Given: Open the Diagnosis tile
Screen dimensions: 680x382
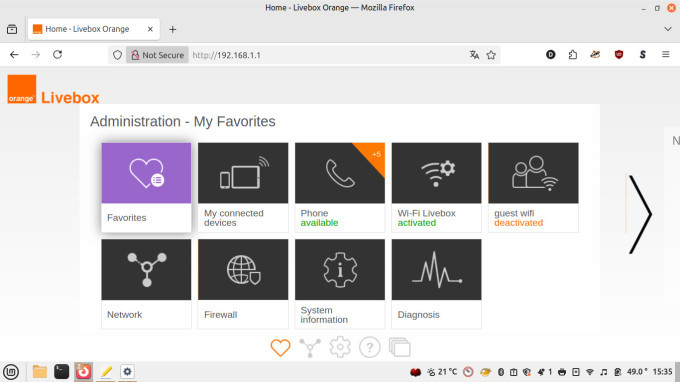Looking at the screenshot, I should 436,284.
